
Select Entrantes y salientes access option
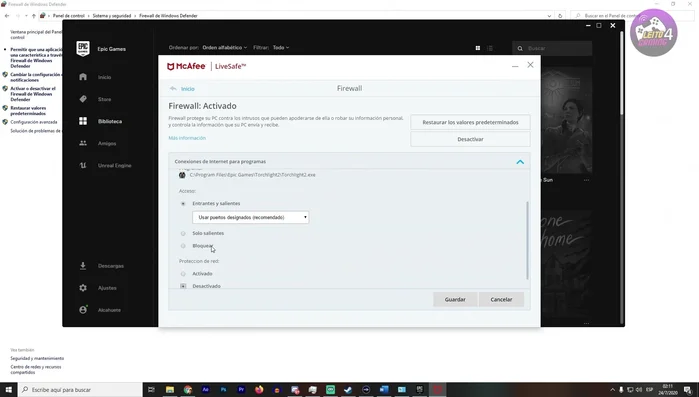183,204
